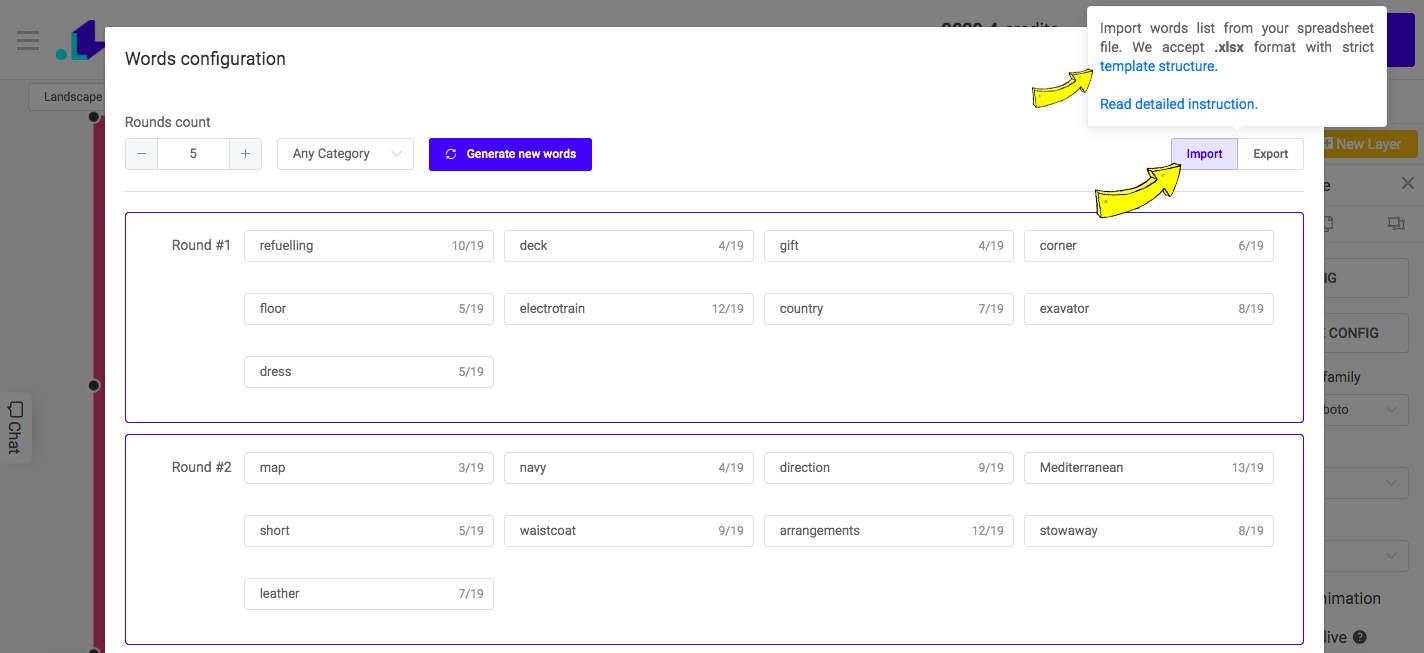Edit the word 'gift' field
This screenshot has width=1424, height=653.
[889, 246]
